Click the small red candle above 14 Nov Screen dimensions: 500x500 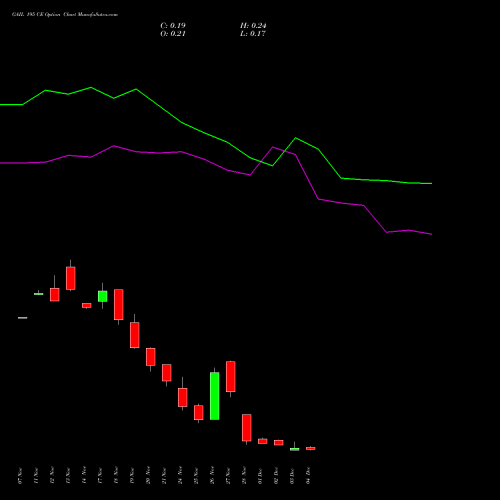coord(87,305)
